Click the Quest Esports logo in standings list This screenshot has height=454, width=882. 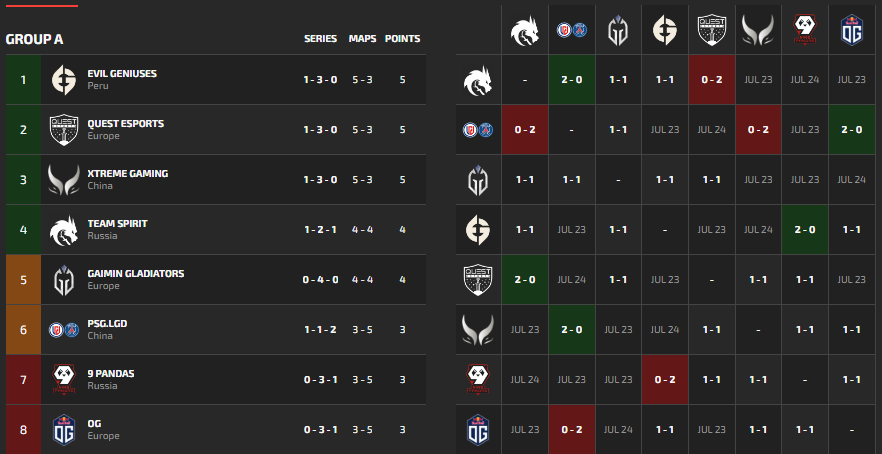(x=63, y=130)
